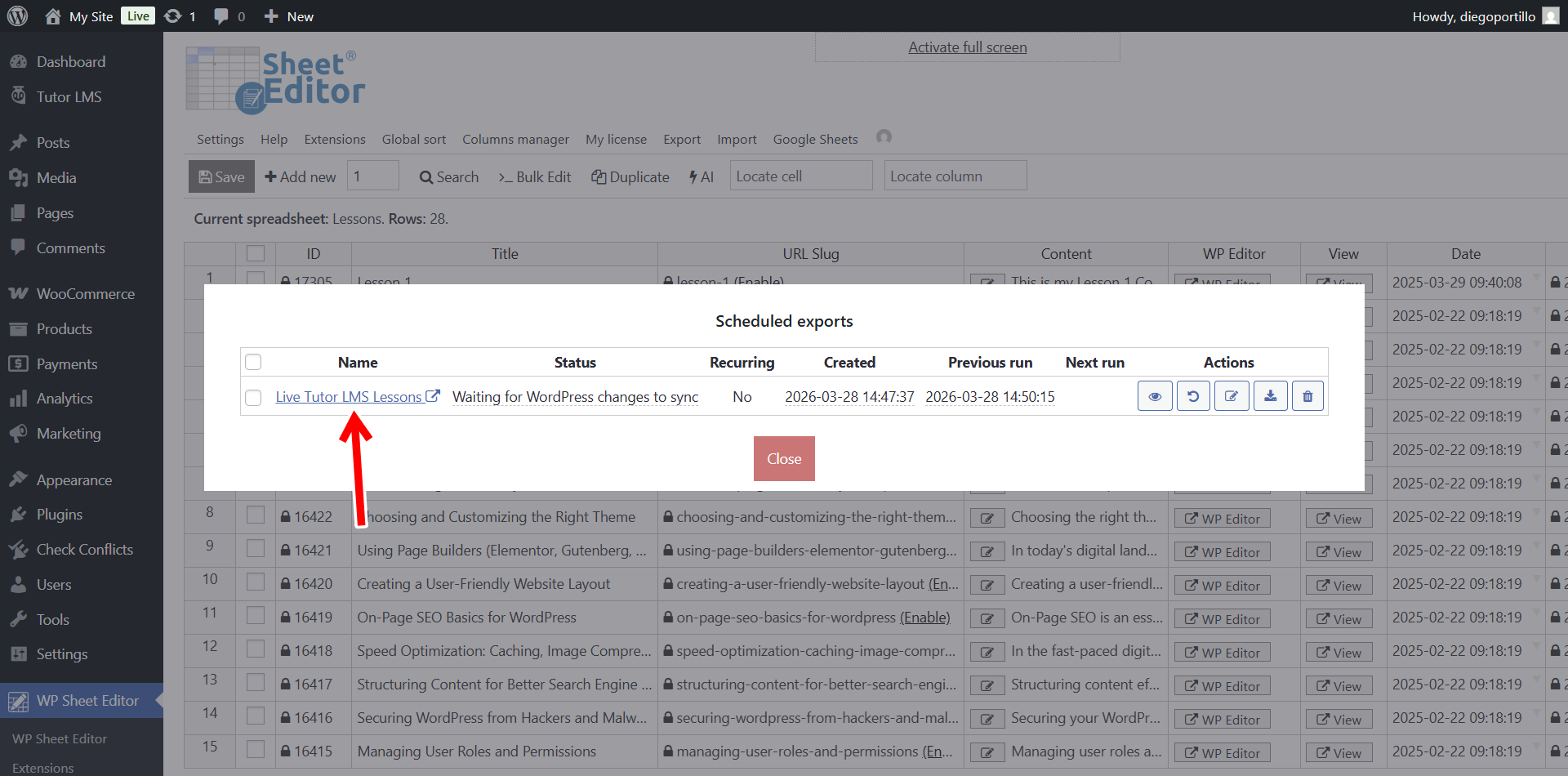Delete the scheduled export via trash icon
The height and width of the screenshot is (776, 1568).
pos(1307,395)
